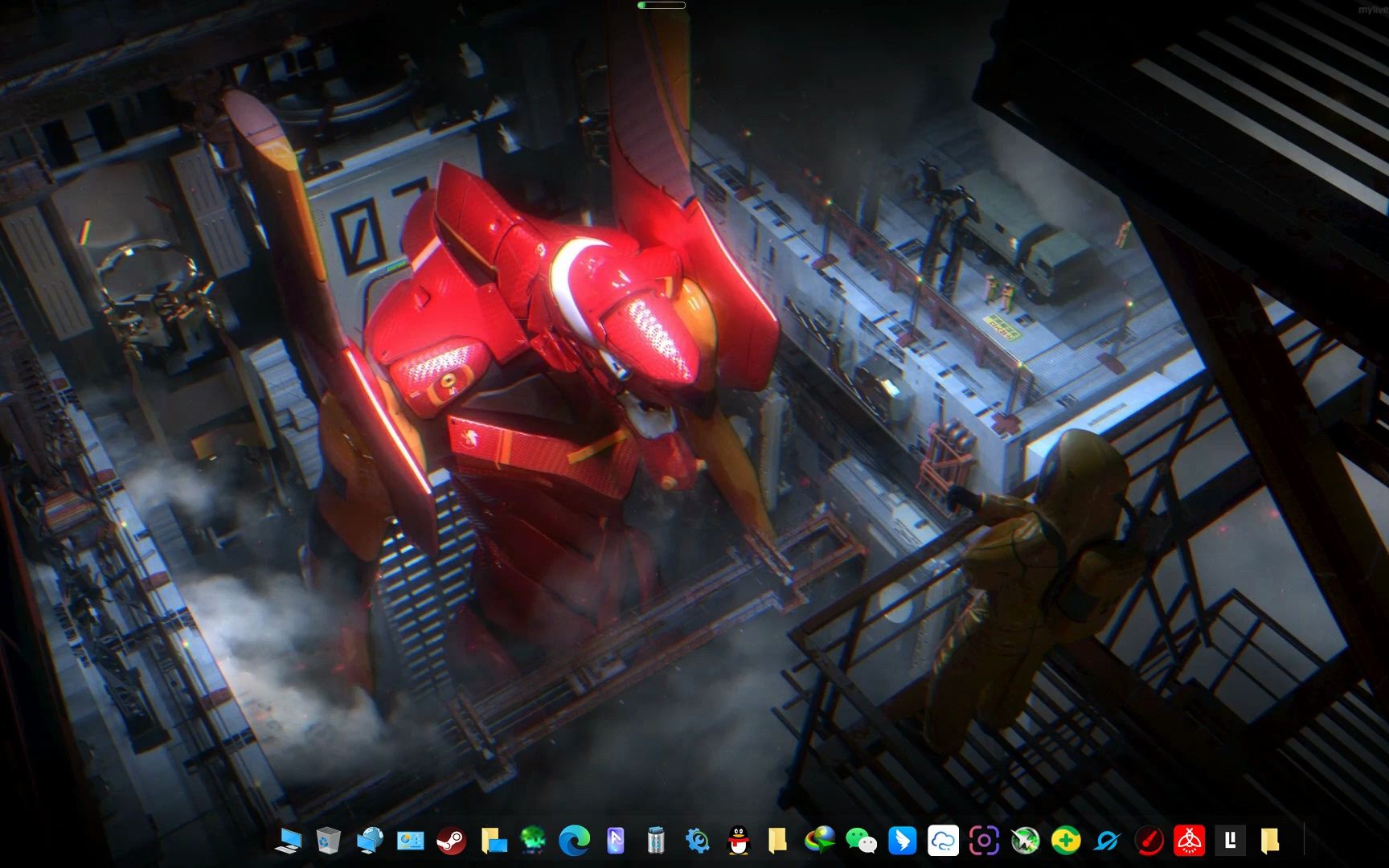Open the red firefly app icon
1389x868 pixels.
pyautogui.click(x=1189, y=841)
